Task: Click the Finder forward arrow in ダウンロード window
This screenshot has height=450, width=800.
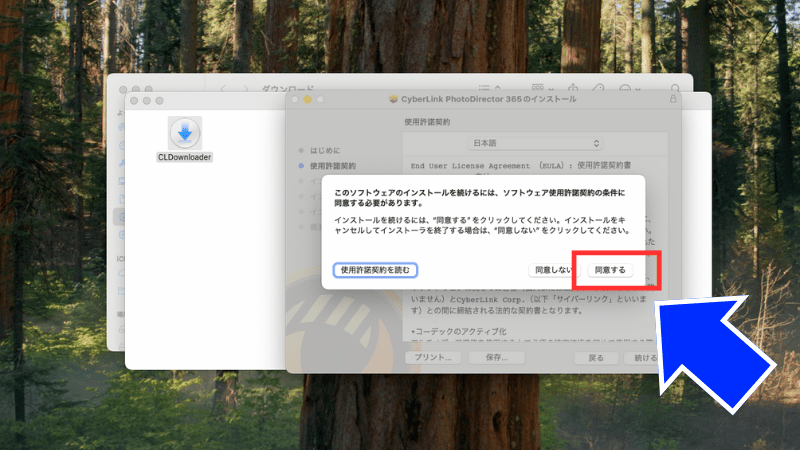Action: (x=246, y=89)
